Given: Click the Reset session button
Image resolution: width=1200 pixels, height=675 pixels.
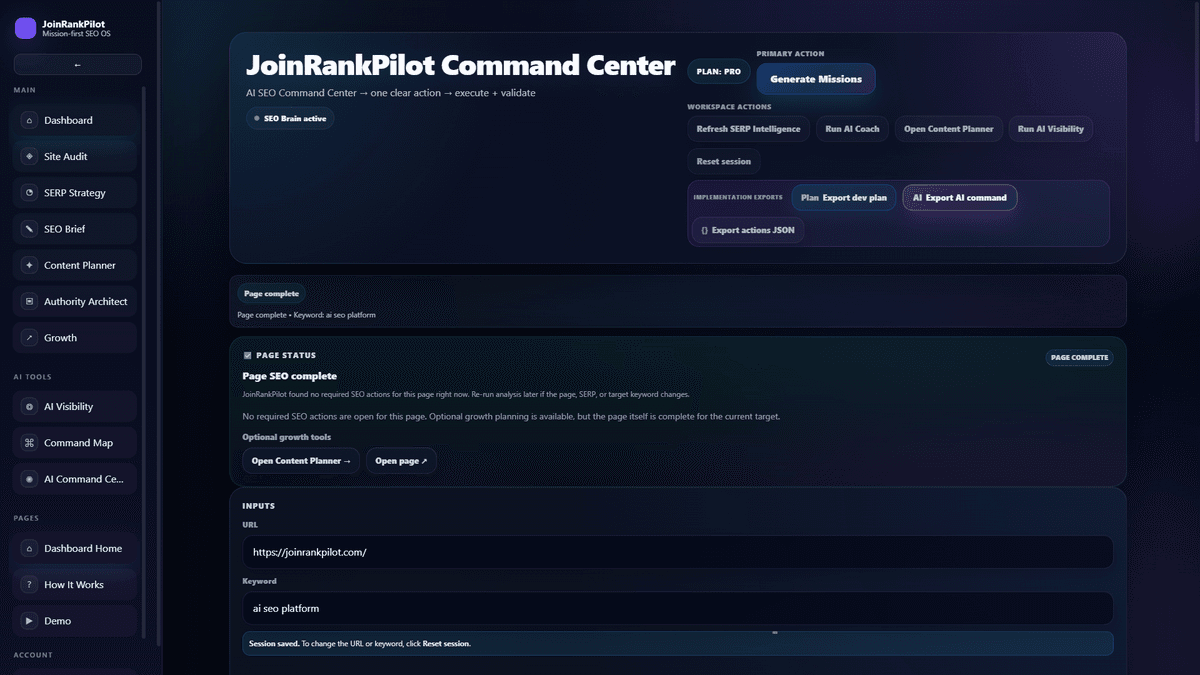Looking at the screenshot, I should 724,161.
